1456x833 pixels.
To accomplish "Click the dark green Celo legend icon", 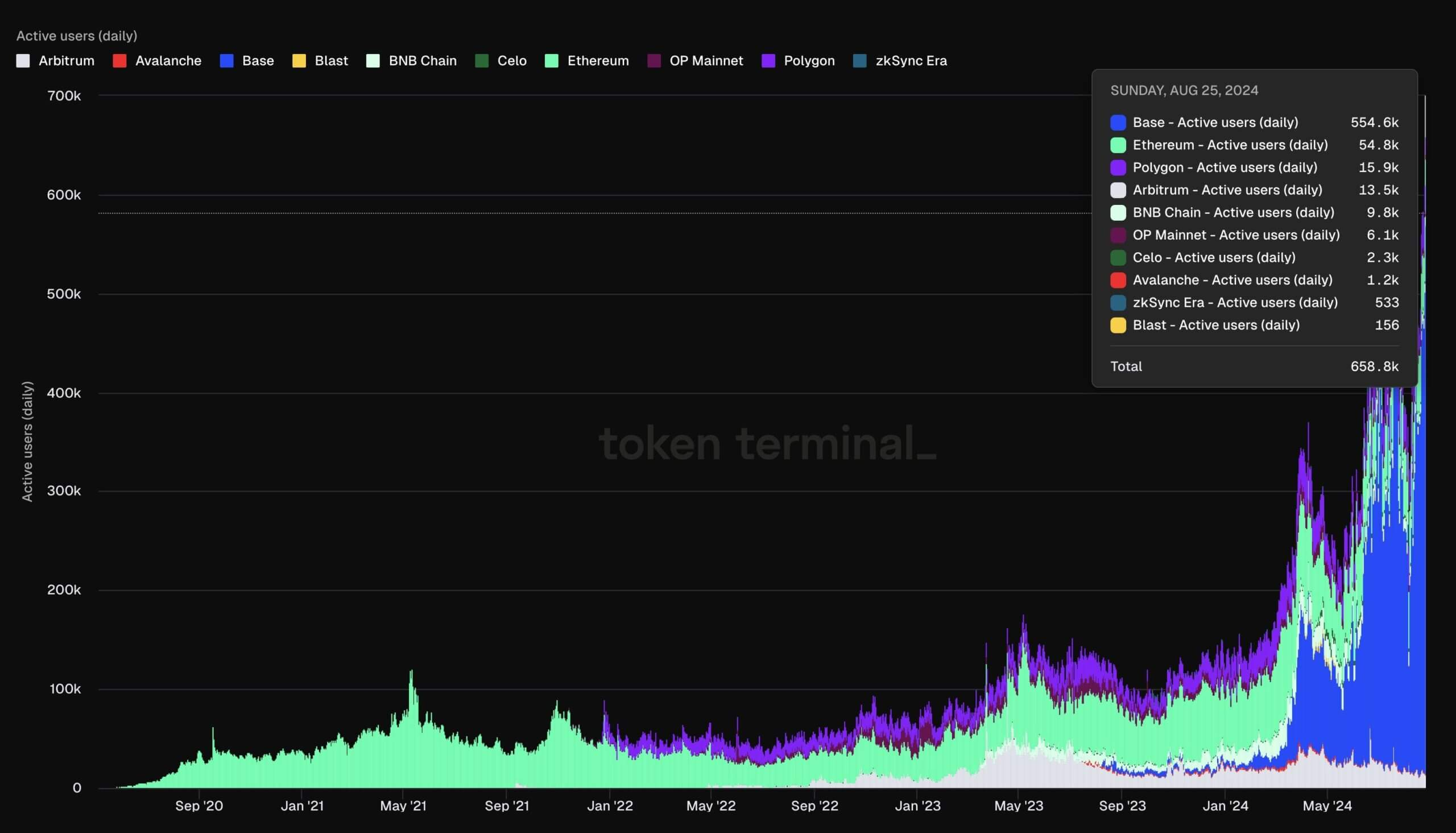I will click(482, 61).
